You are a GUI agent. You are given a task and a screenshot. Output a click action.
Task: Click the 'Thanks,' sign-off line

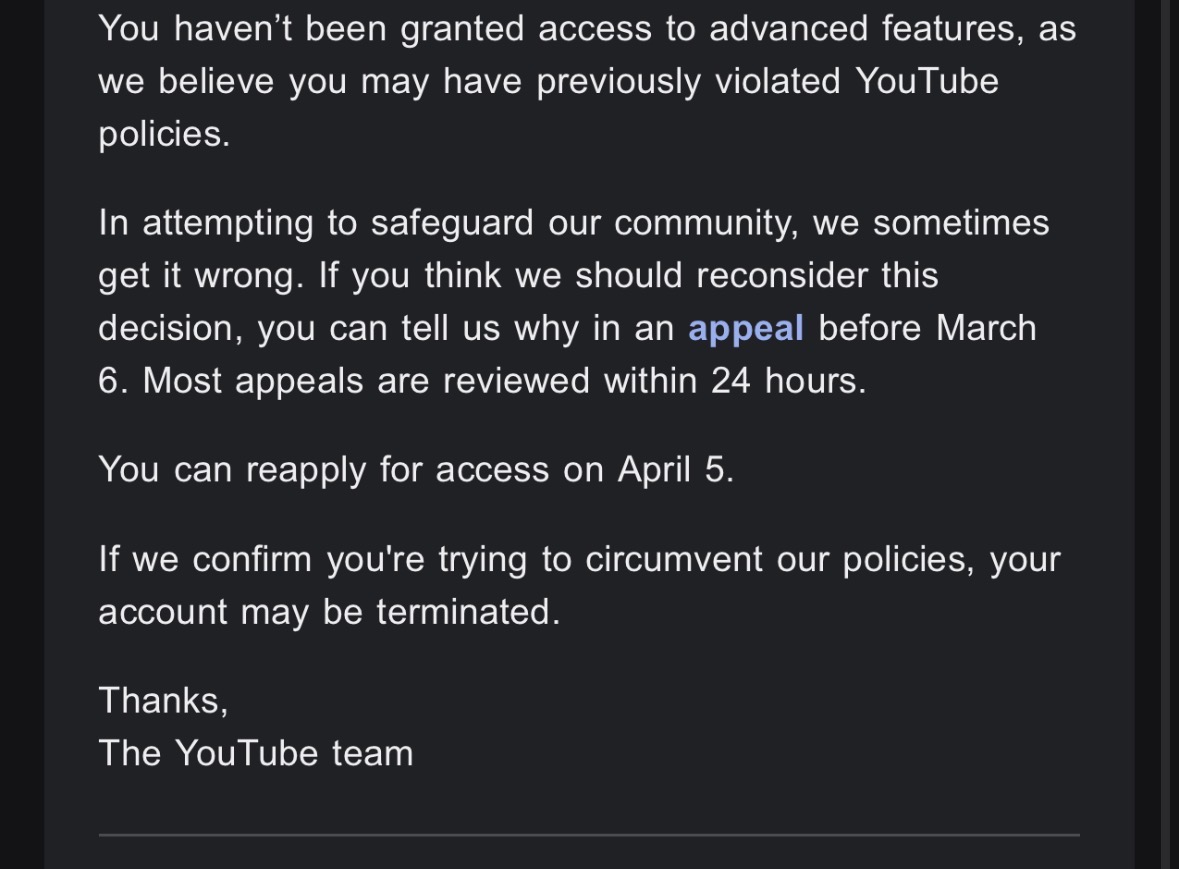click(x=163, y=701)
